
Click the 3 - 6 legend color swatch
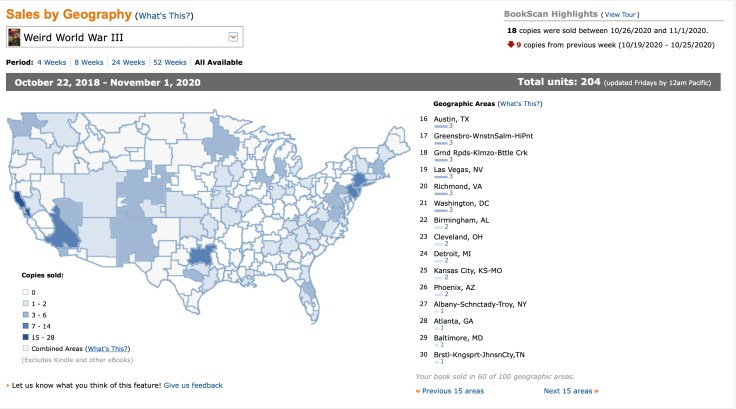(25, 315)
